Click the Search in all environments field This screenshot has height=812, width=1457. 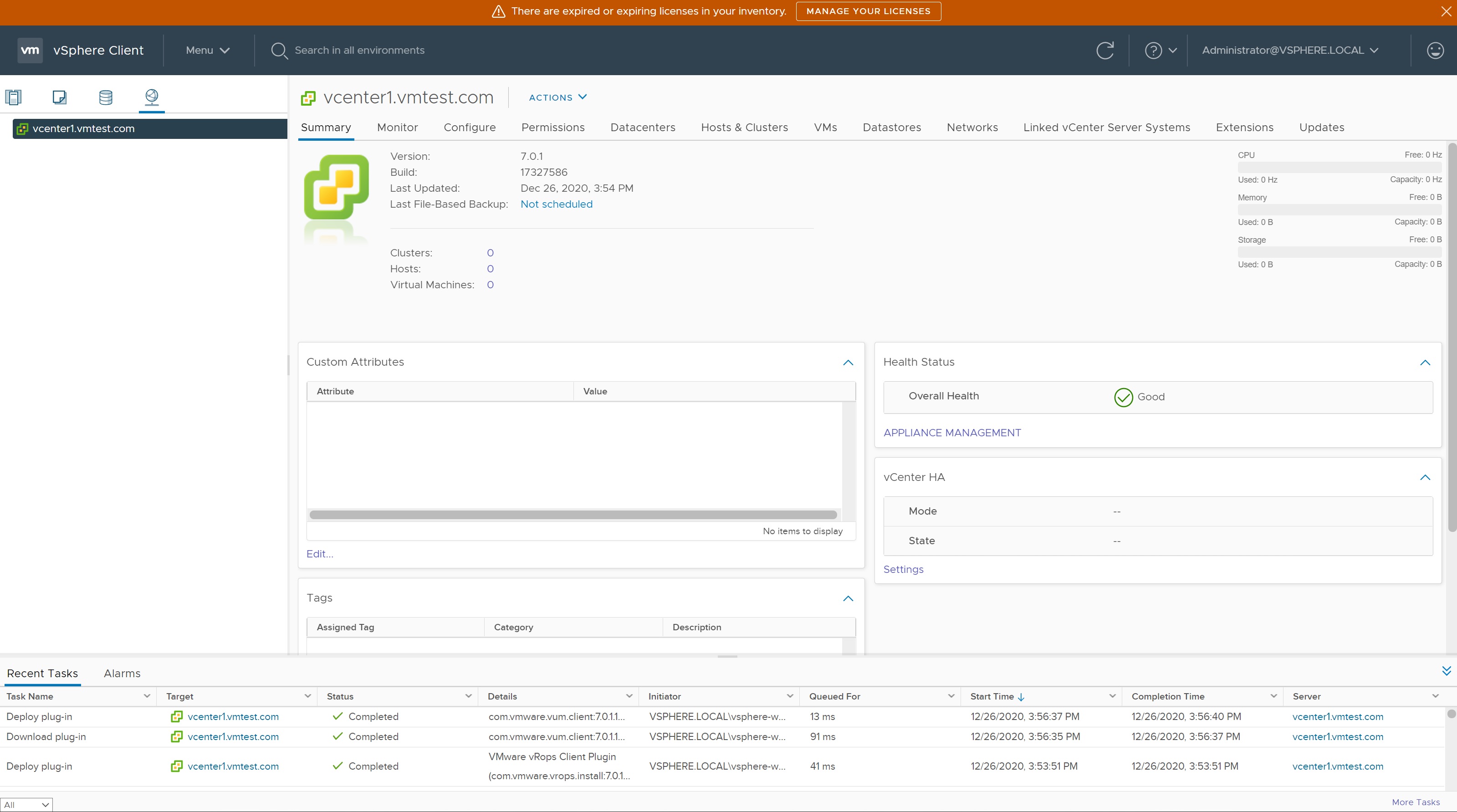coord(359,51)
